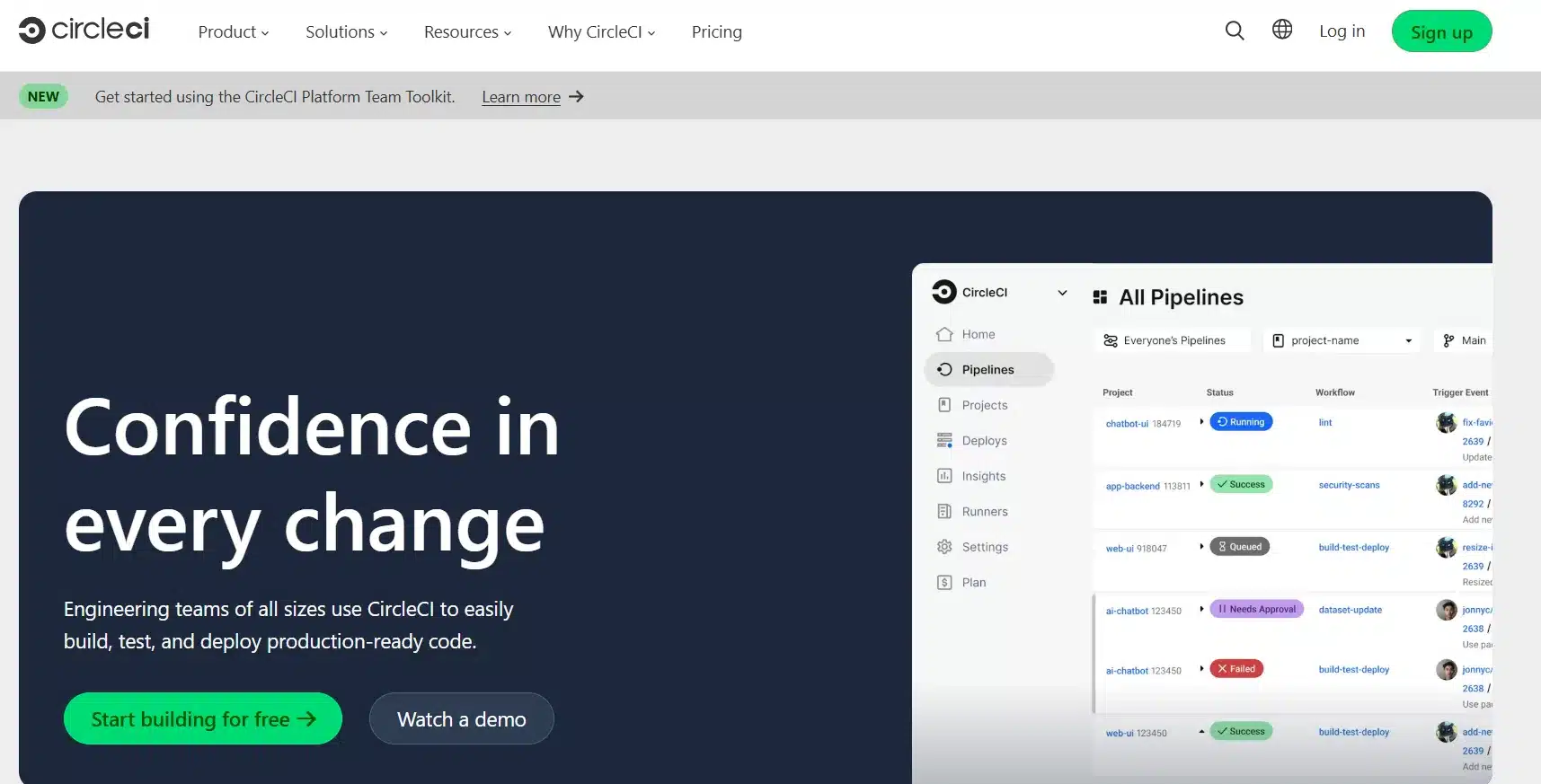The height and width of the screenshot is (784, 1541).
Task: Click the Watch a demo button
Action: [462, 718]
